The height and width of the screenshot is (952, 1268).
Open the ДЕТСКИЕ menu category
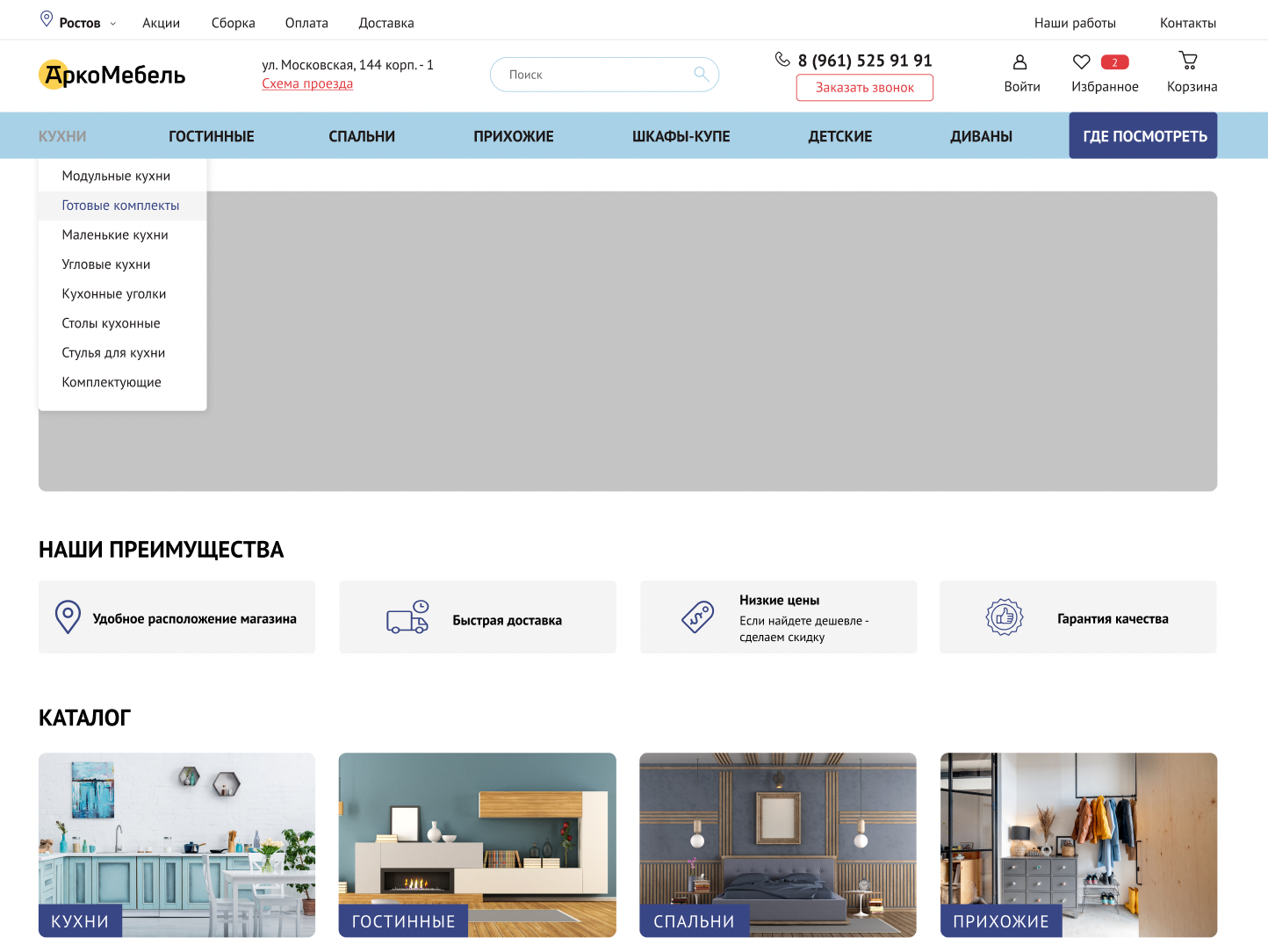[x=840, y=136]
